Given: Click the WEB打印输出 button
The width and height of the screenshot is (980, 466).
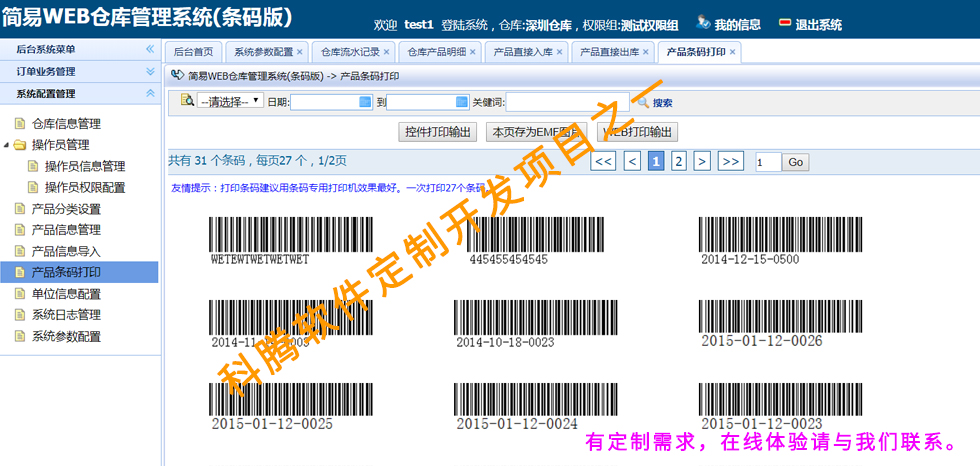Looking at the screenshot, I should pos(638,132).
